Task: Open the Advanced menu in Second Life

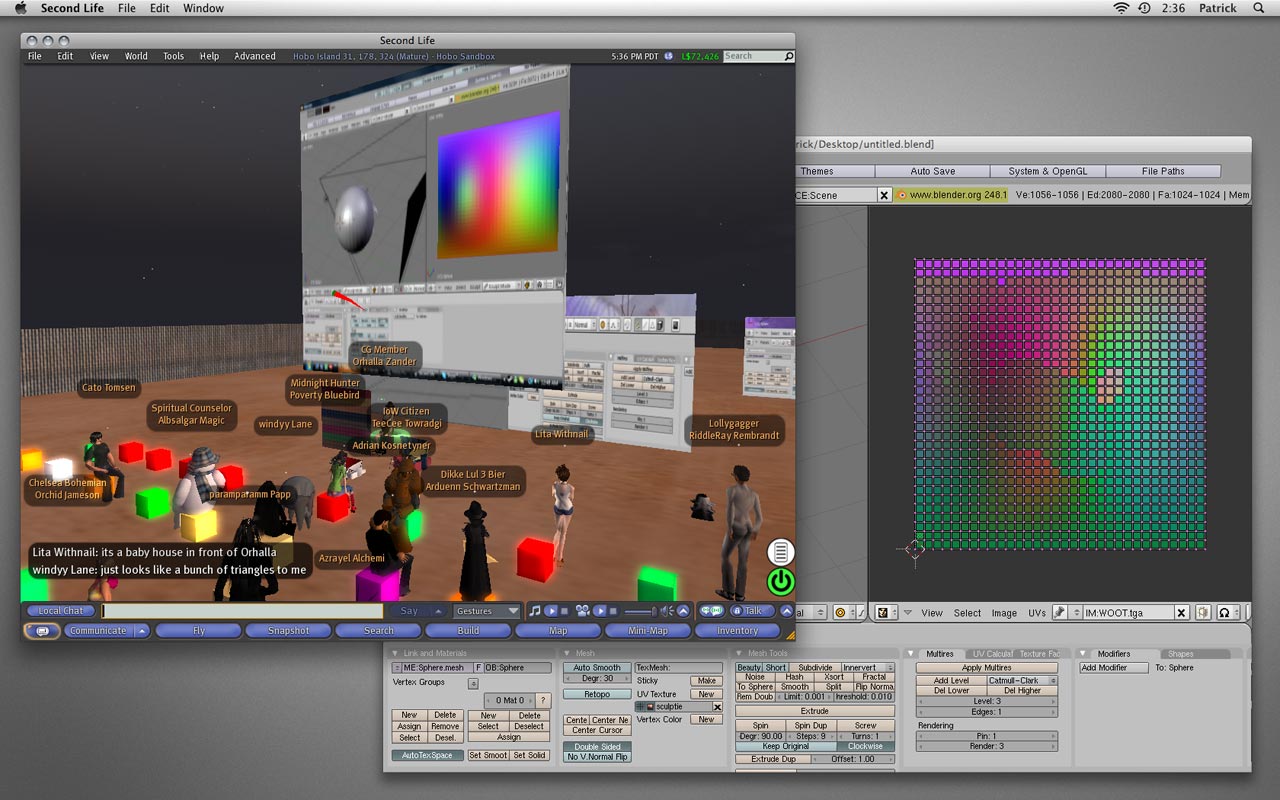Action: coord(255,56)
